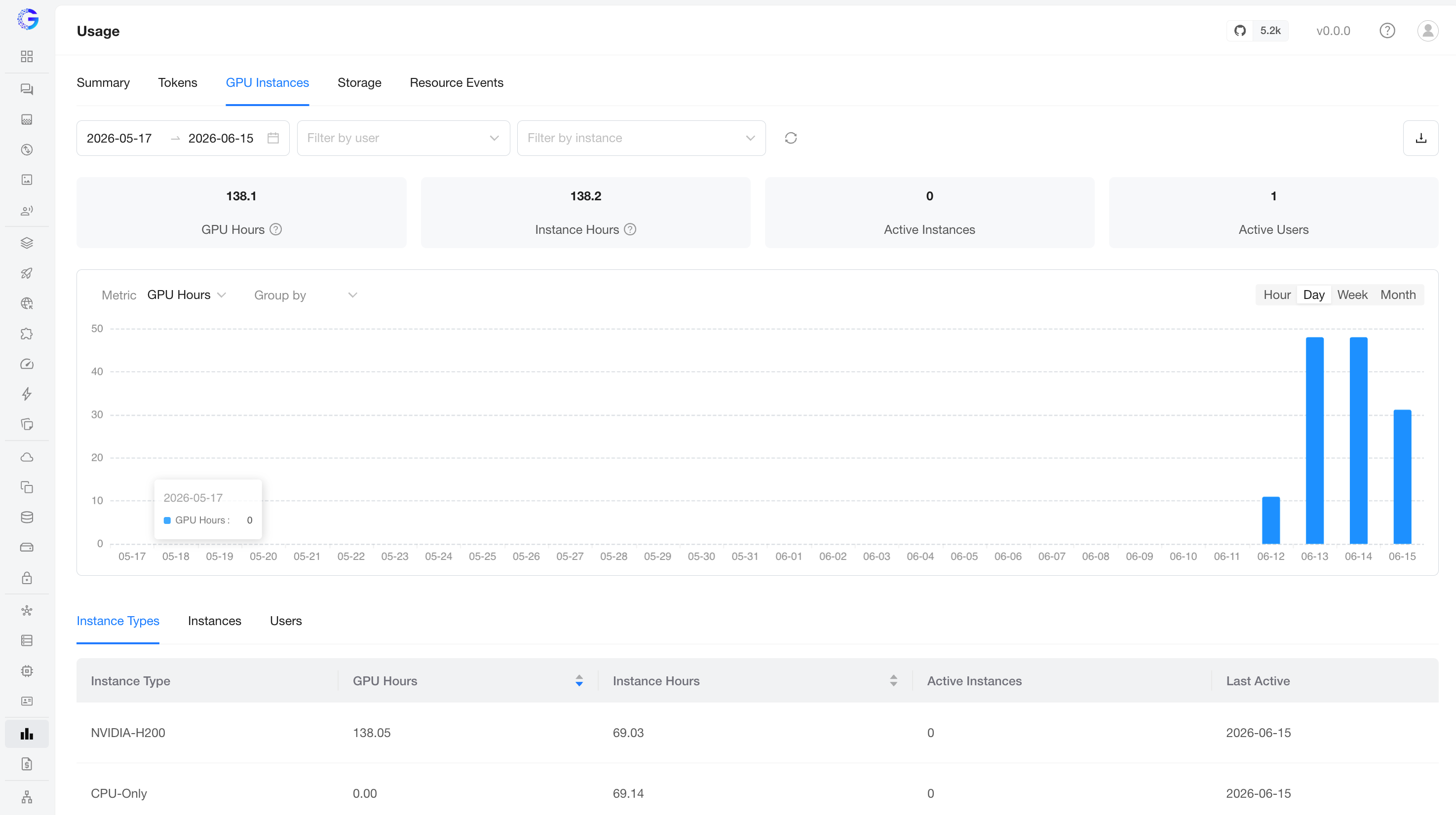Click the 06-15 chart bar
Viewport: 1456px width, 815px height.
click(1402, 477)
